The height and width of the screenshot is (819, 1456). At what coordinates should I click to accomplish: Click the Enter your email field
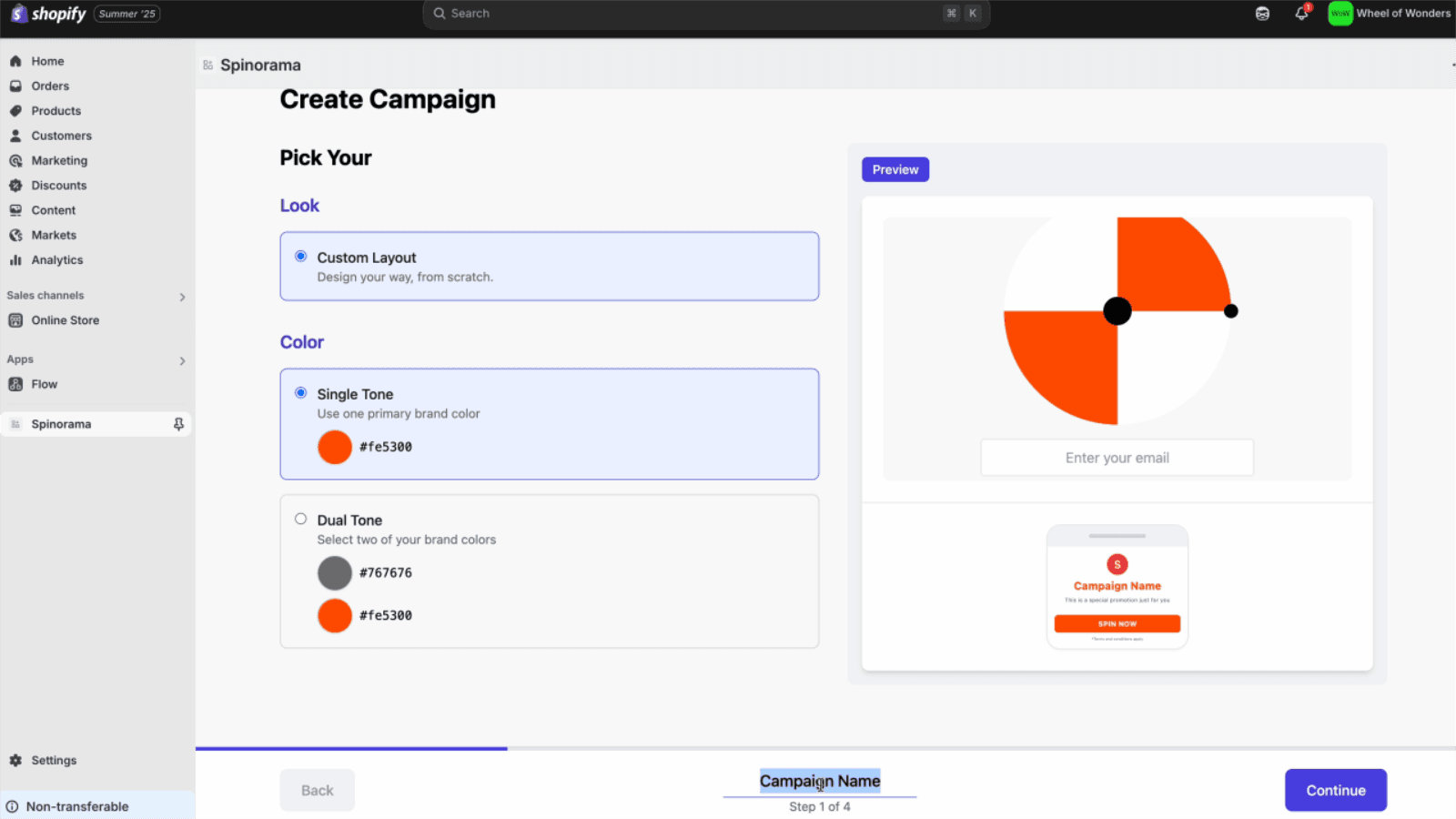pyautogui.click(x=1117, y=457)
